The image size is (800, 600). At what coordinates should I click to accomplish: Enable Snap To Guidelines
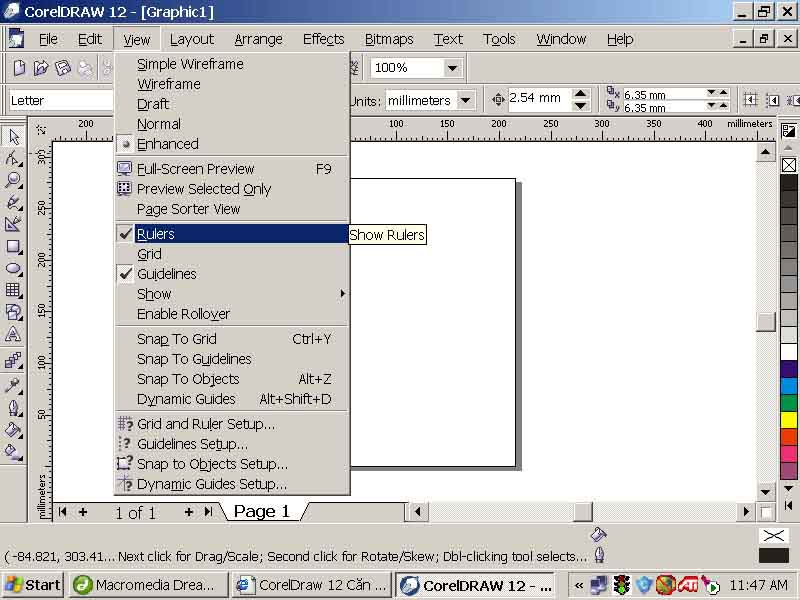tap(233, 359)
